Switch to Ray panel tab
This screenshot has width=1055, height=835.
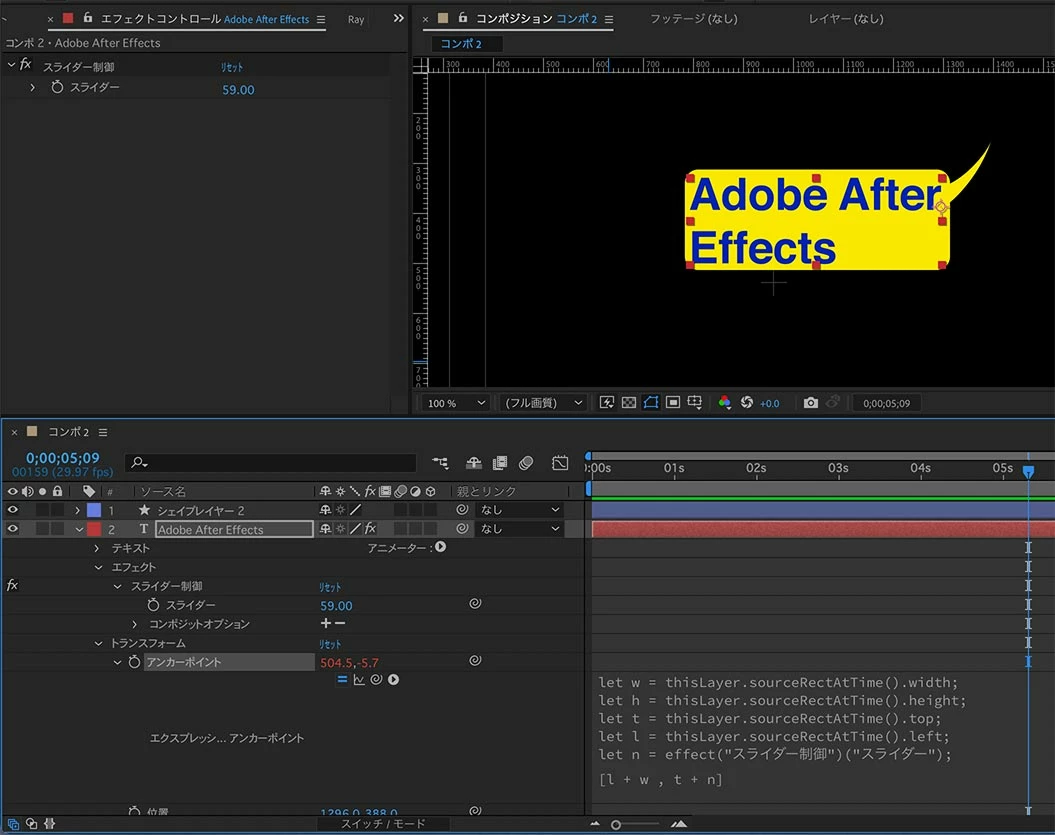click(356, 19)
